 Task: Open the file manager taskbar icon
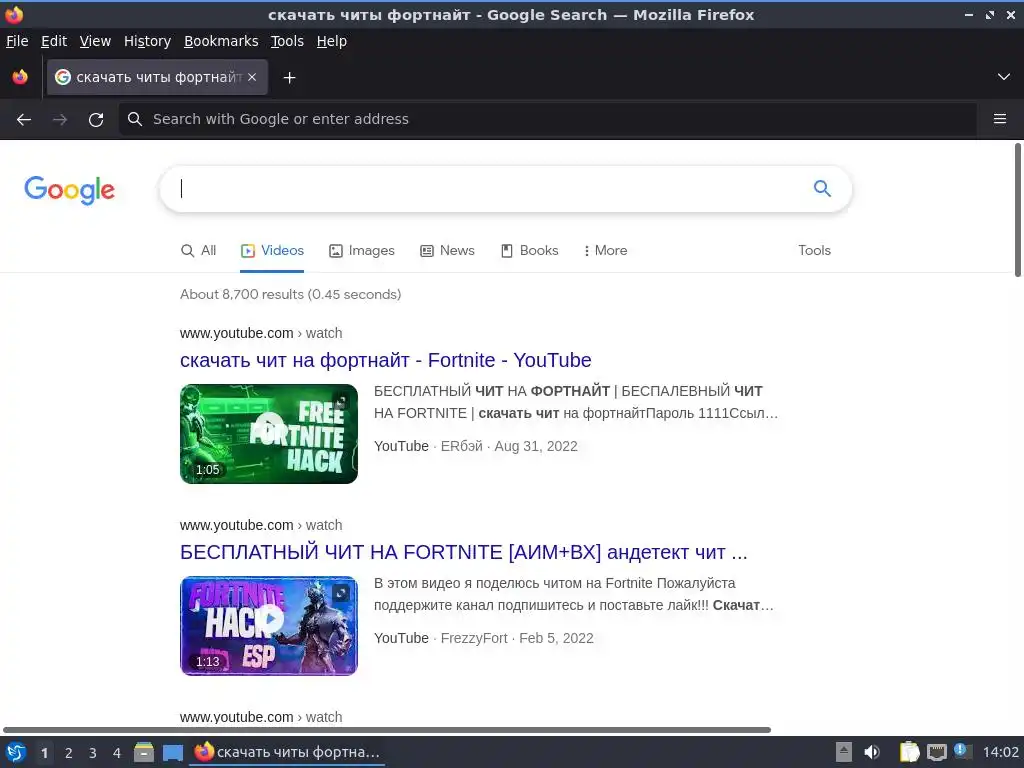click(144, 753)
